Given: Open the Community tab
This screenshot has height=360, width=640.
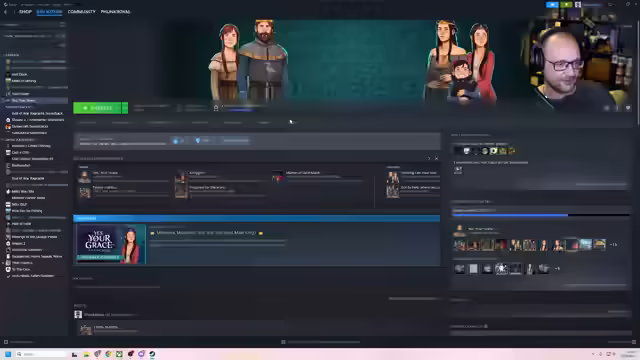Looking at the screenshot, I should coord(82,12).
